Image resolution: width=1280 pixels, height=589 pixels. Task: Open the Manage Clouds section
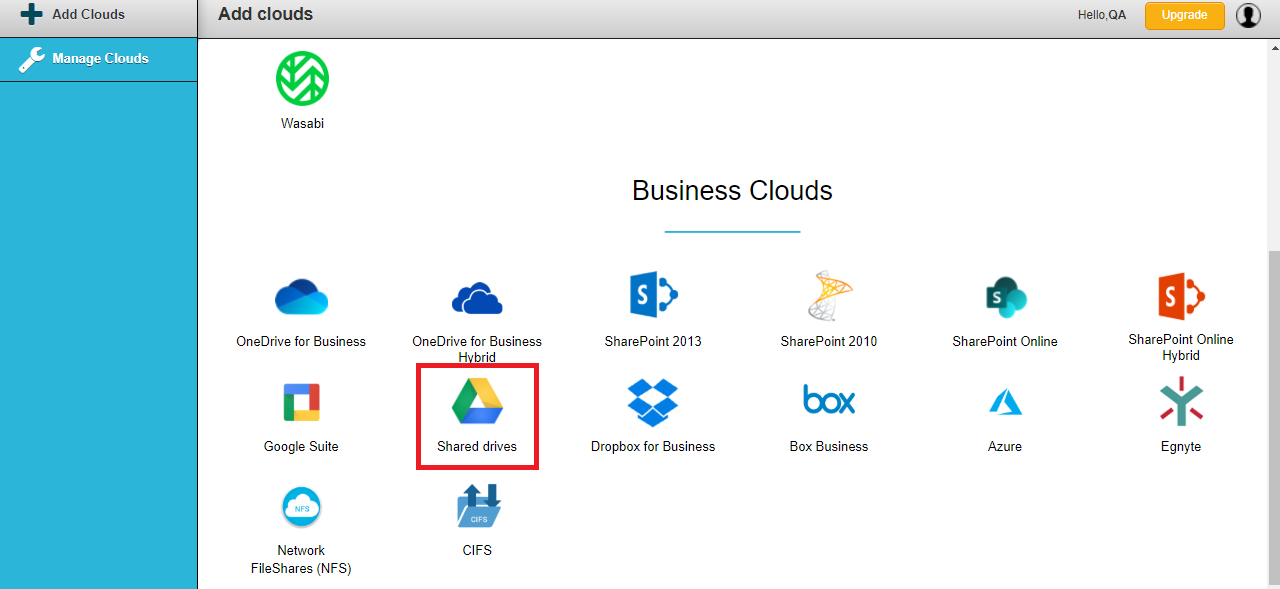coord(98,59)
